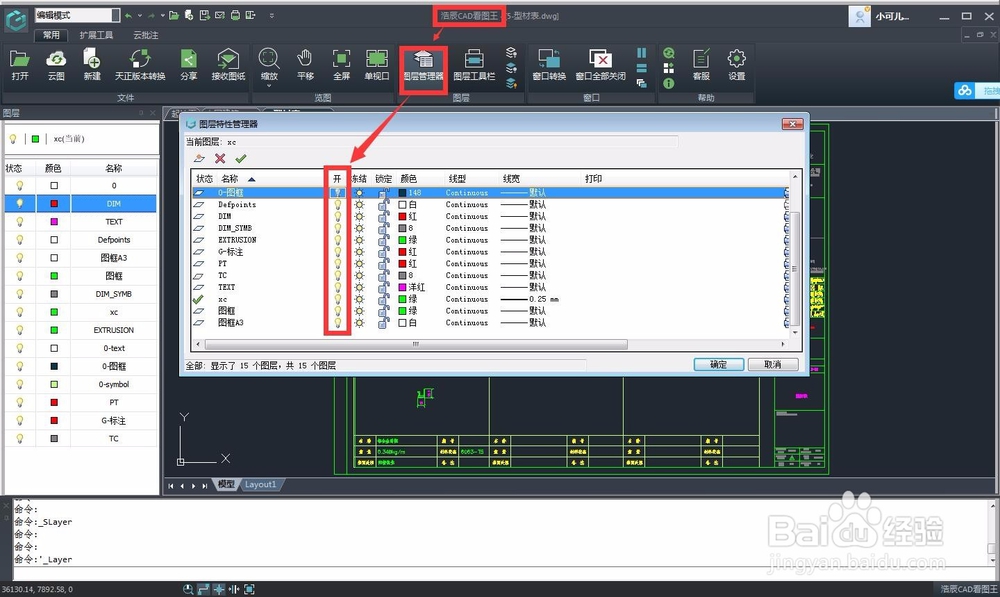Viewport: 1000px width, 597px height.
Task: Click new layer icon in layer manager dialog
Action: click(x=200, y=158)
